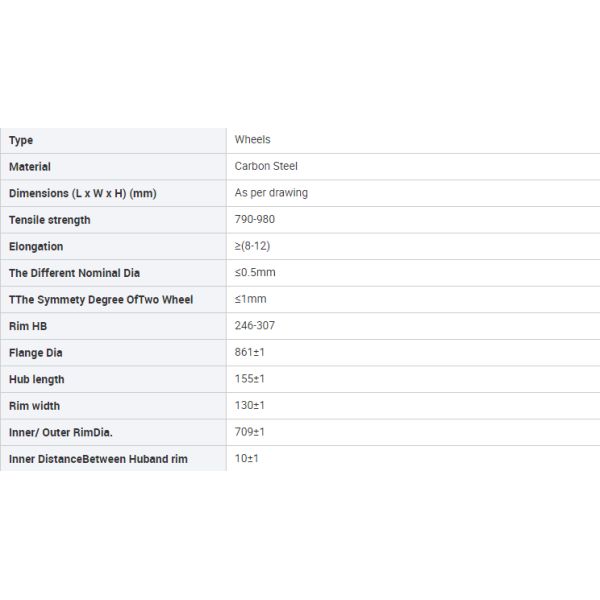
Task: Click the Symmetry Degree Of Two Wheel label
Action: (x=101, y=300)
